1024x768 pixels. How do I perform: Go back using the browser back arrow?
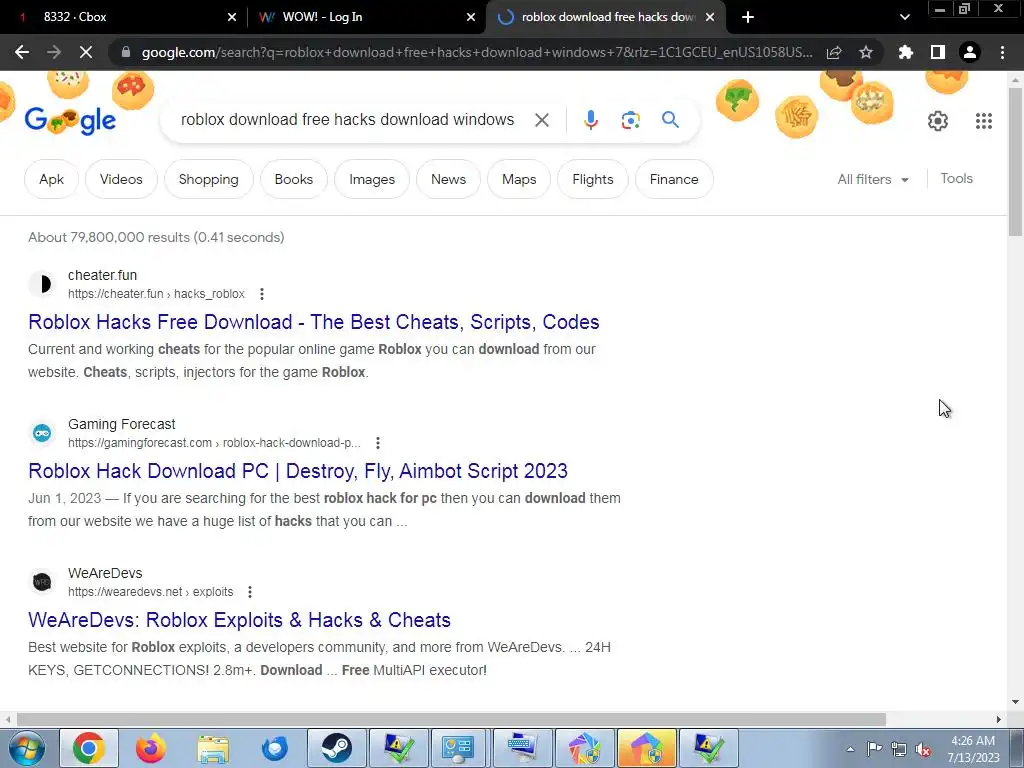(22, 52)
